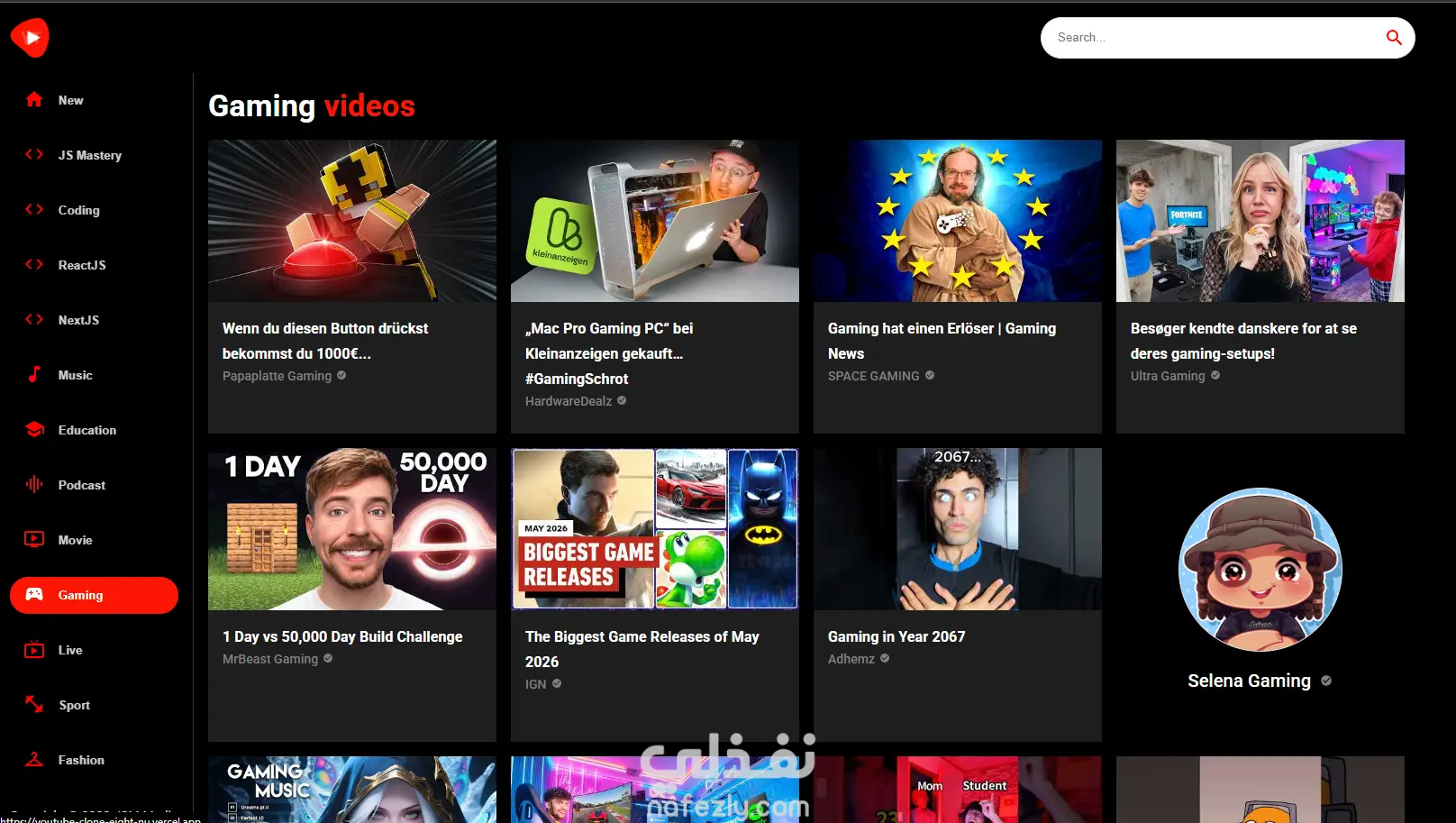This screenshot has width=1456, height=823.
Task: Play the Gaming hat einen Erlöser thumbnail
Action: [x=958, y=221]
